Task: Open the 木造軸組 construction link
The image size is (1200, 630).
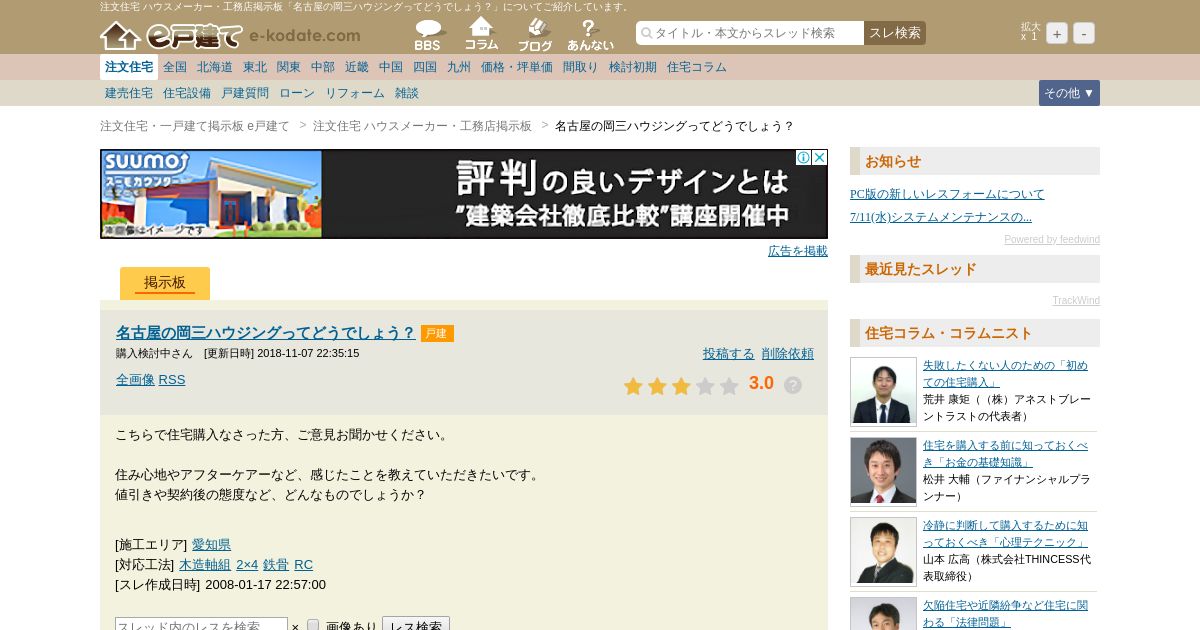Action: [x=205, y=565]
